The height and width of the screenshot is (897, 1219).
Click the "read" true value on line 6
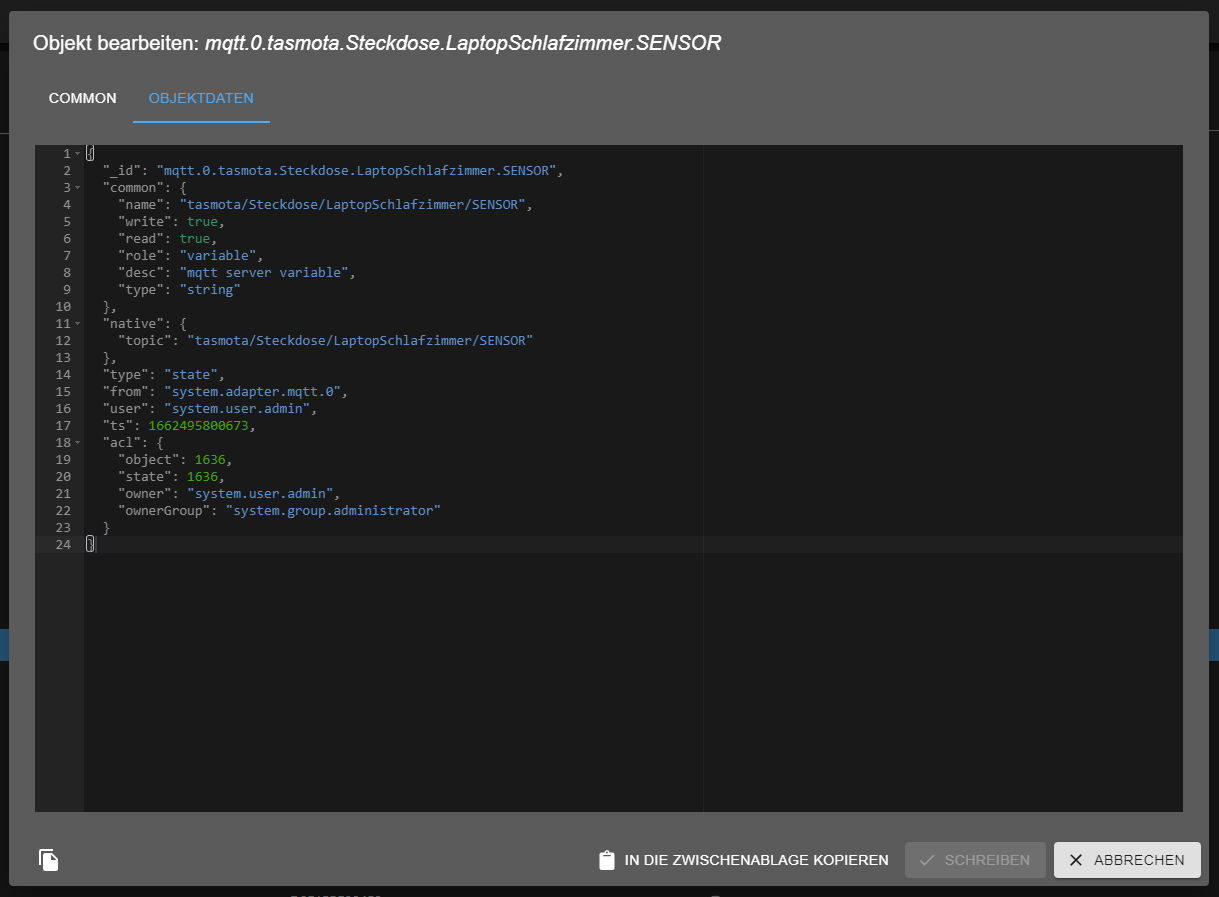click(x=194, y=239)
